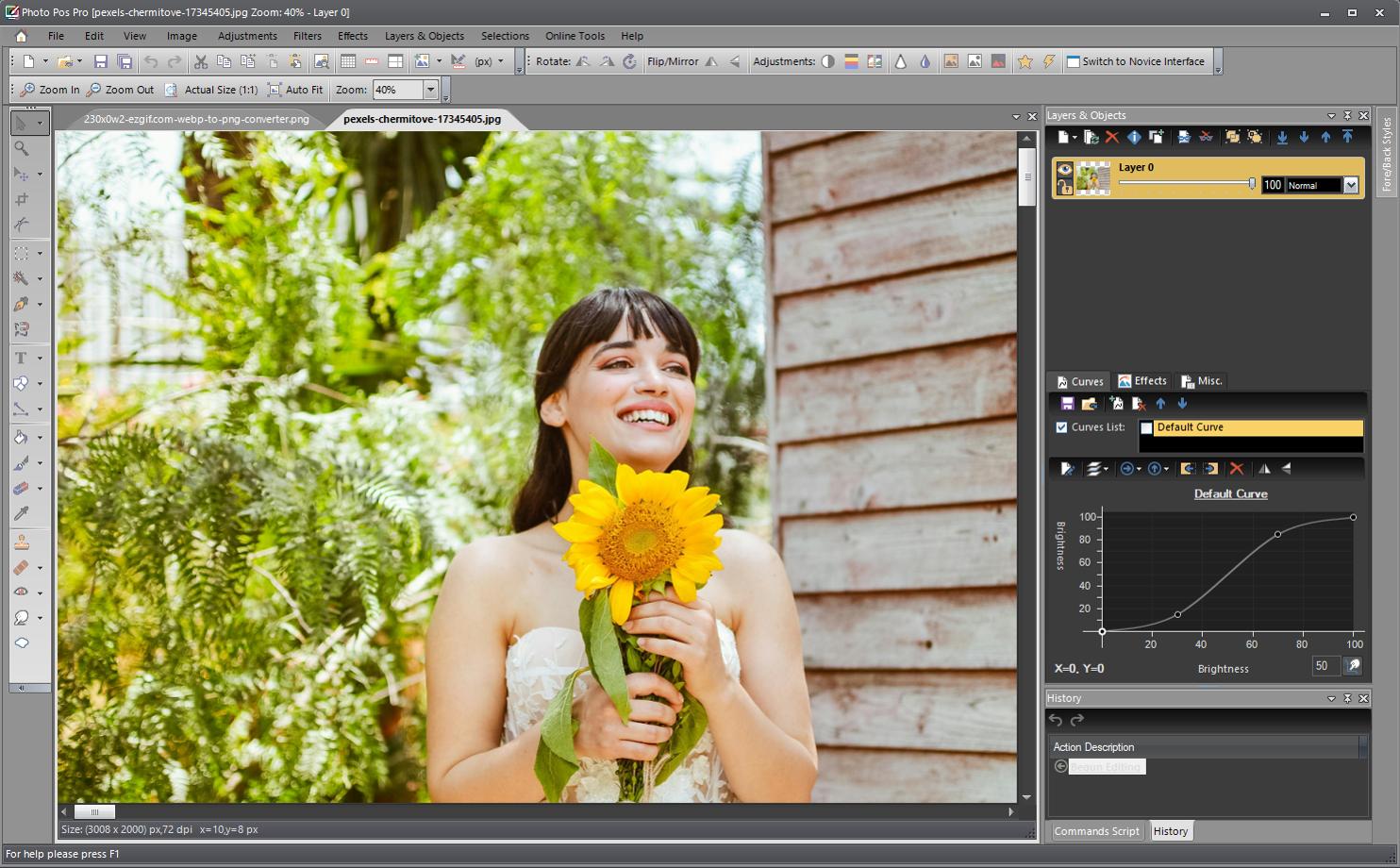Select the Clone Stamp tool

(x=24, y=541)
